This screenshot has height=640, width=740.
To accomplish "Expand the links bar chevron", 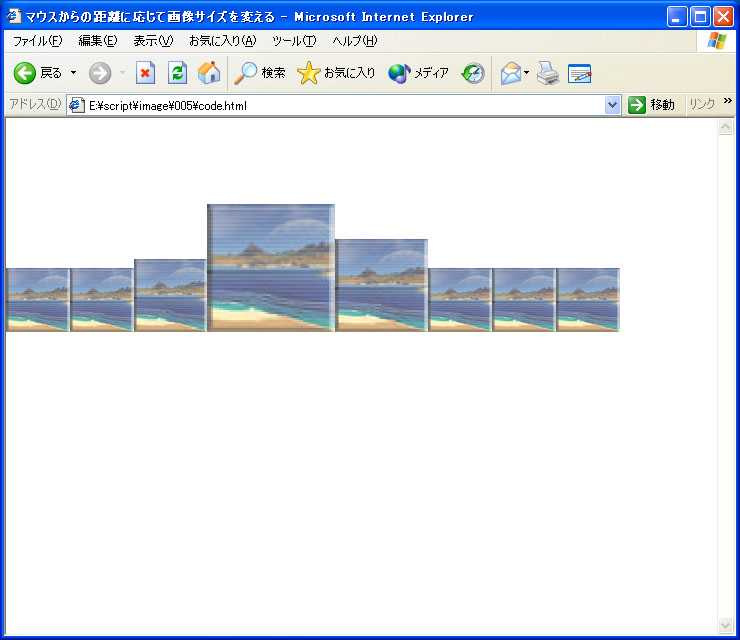I will pyautogui.click(x=727, y=102).
